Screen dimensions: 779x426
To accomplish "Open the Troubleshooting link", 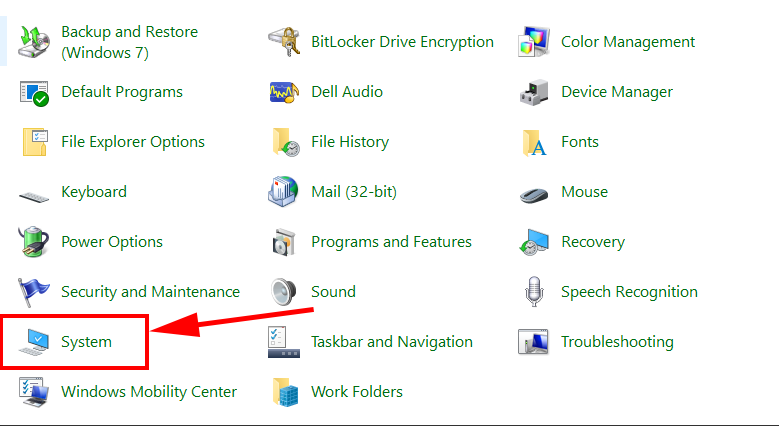I will pyautogui.click(x=617, y=342).
